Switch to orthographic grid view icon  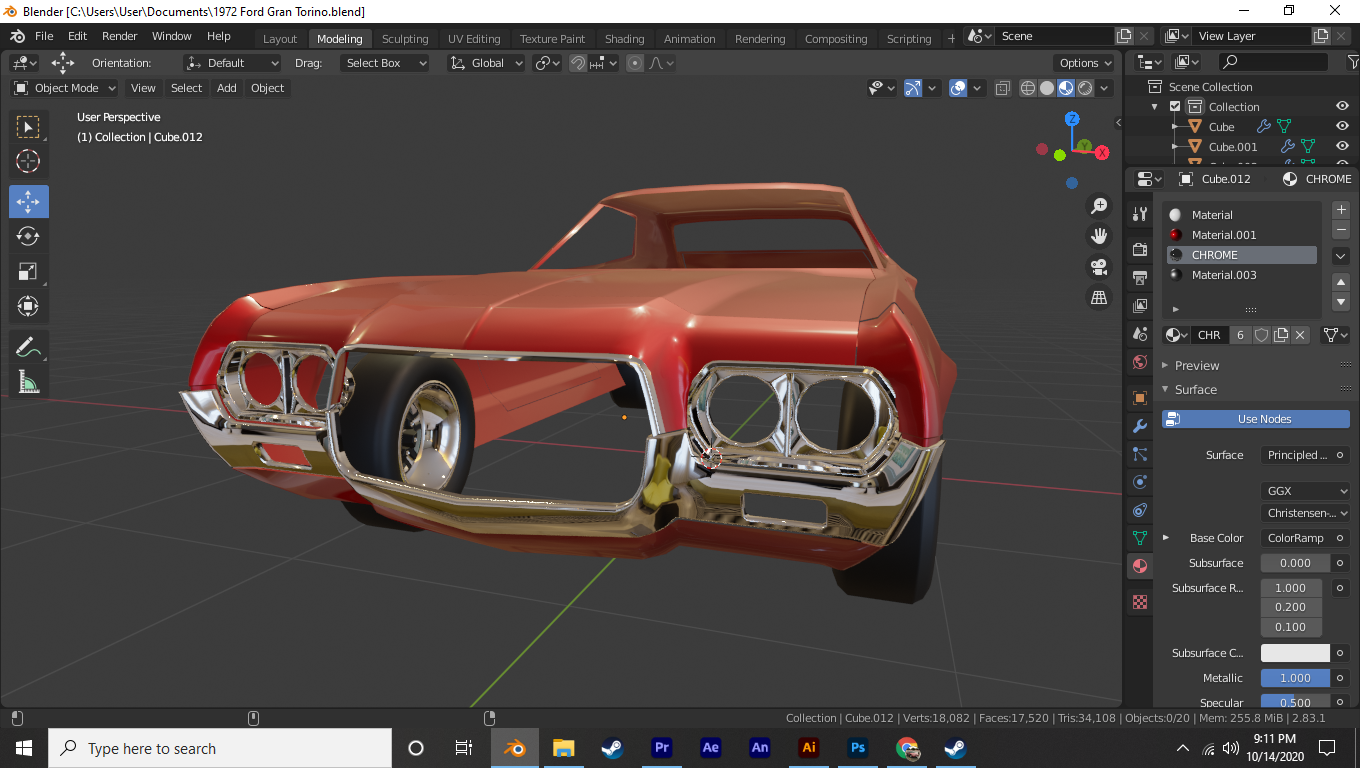pos(1099,298)
